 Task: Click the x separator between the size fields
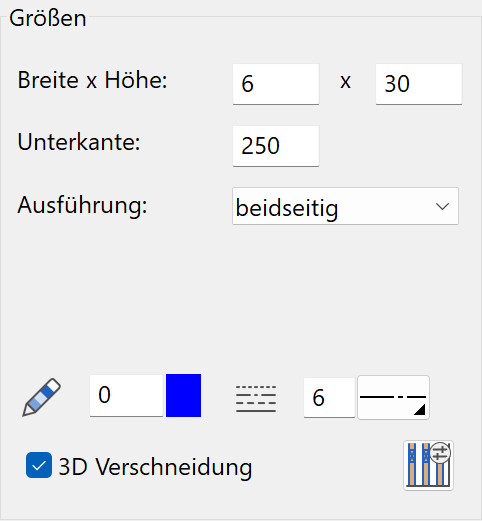(x=346, y=82)
